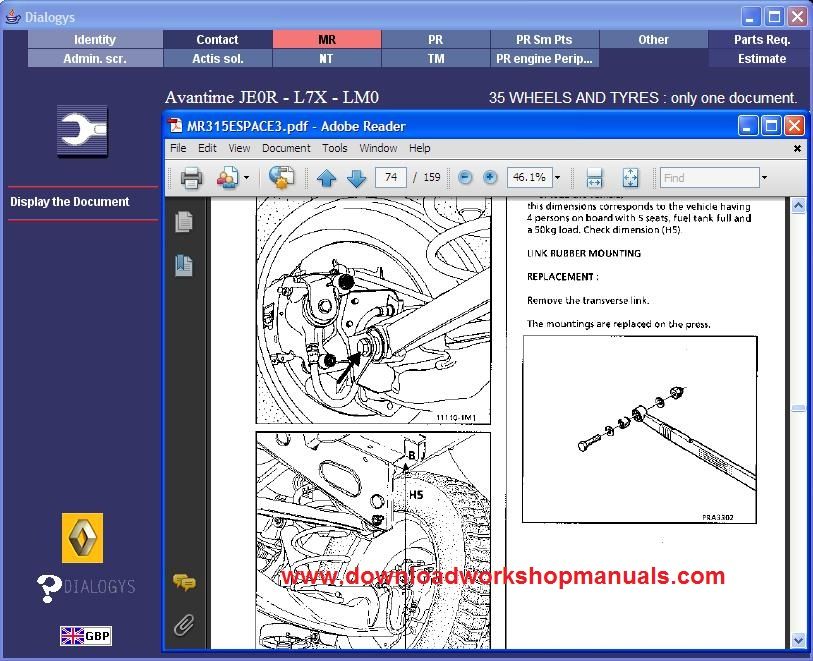This screenshot has width=813, height=661.
Task: Click the Display the Document link
Action: click(x=69, y=202)
